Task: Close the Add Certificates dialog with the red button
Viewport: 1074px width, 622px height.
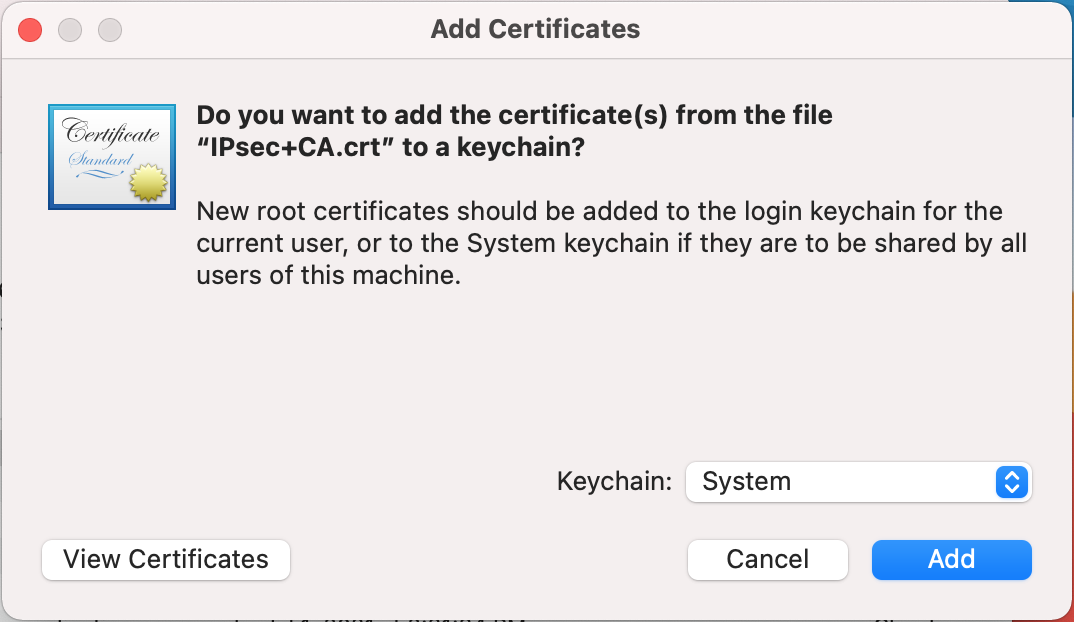Action: pos(30,30)
